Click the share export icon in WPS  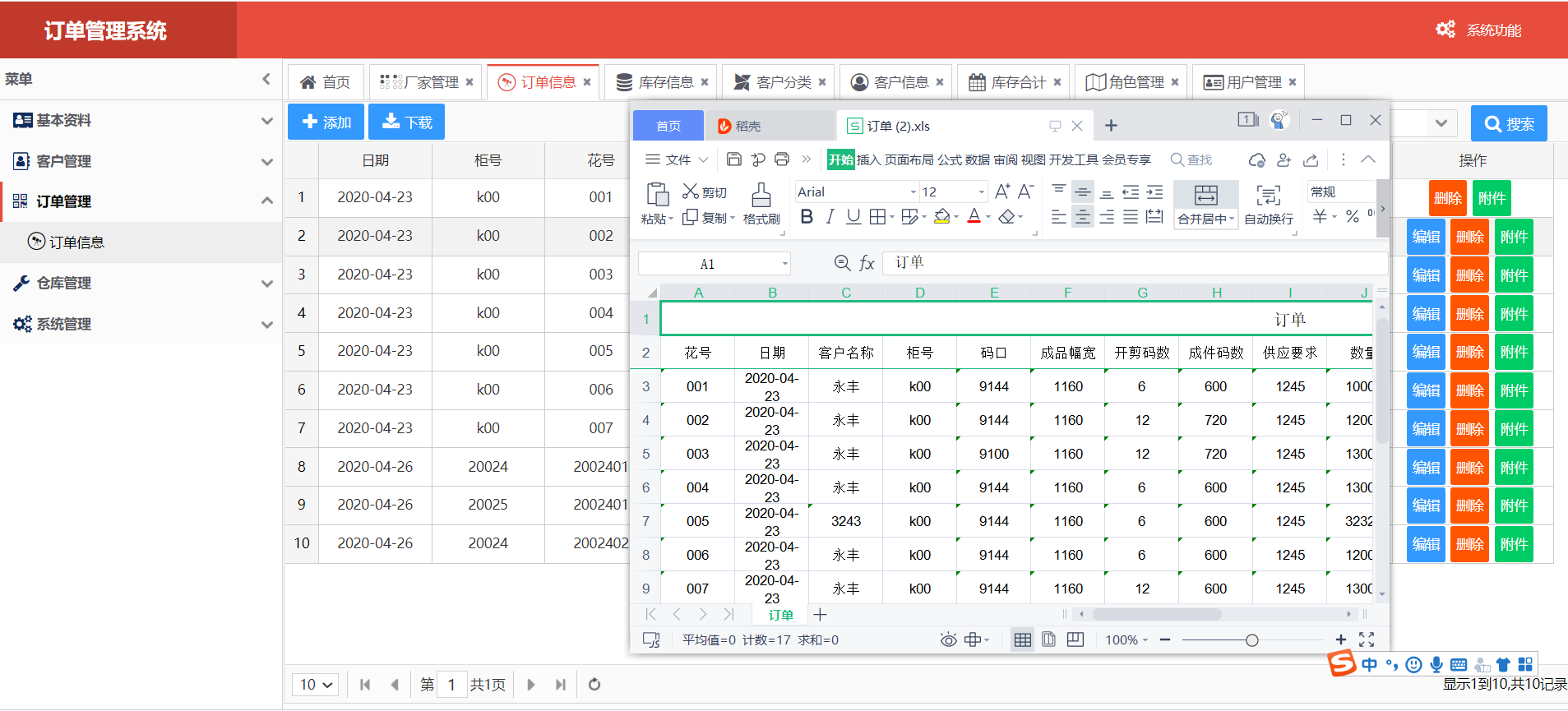click(1311, 159)
